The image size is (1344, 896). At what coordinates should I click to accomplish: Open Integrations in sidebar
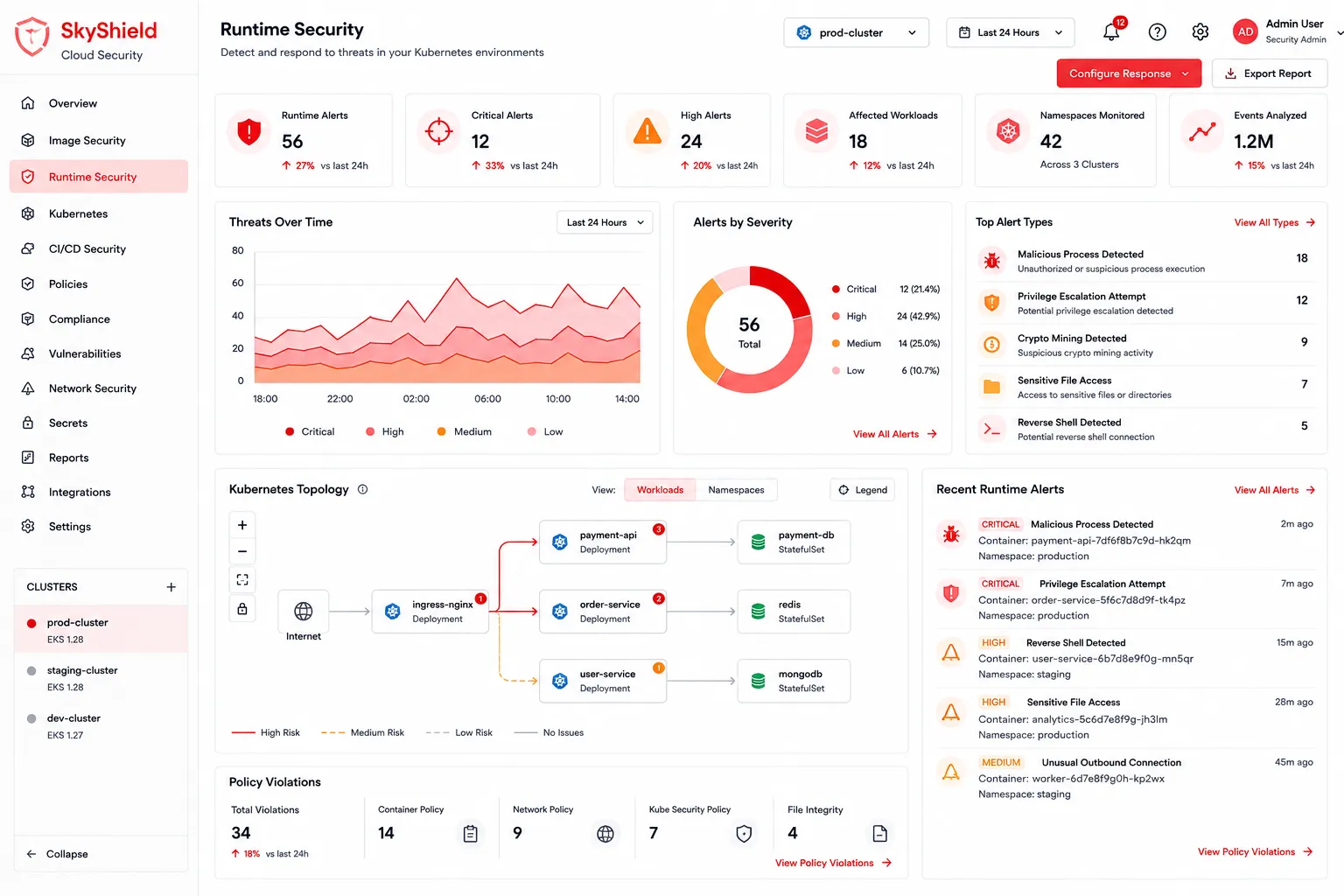(x=99, y=492)
